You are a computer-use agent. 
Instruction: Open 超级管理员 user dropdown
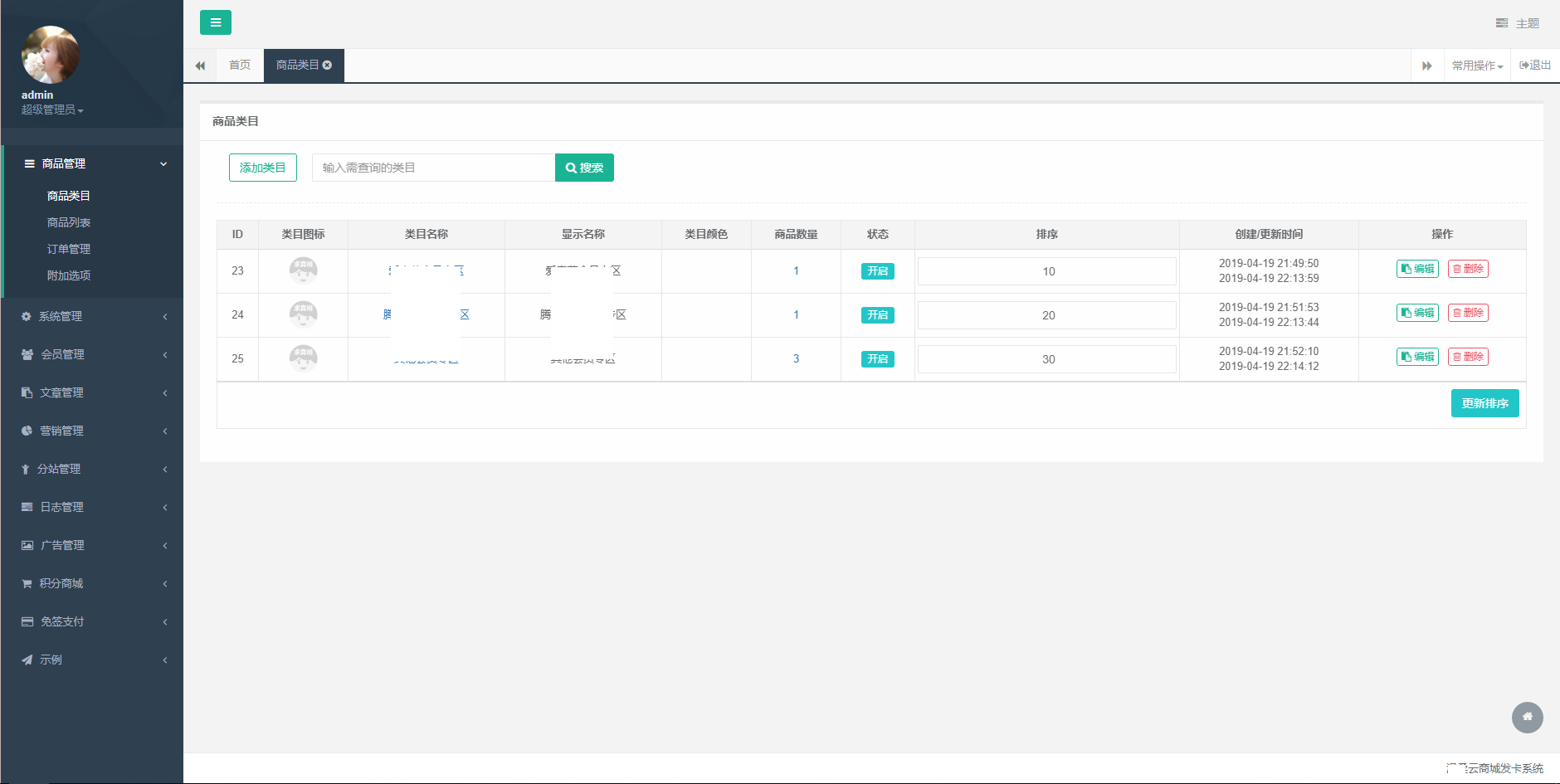52,110
